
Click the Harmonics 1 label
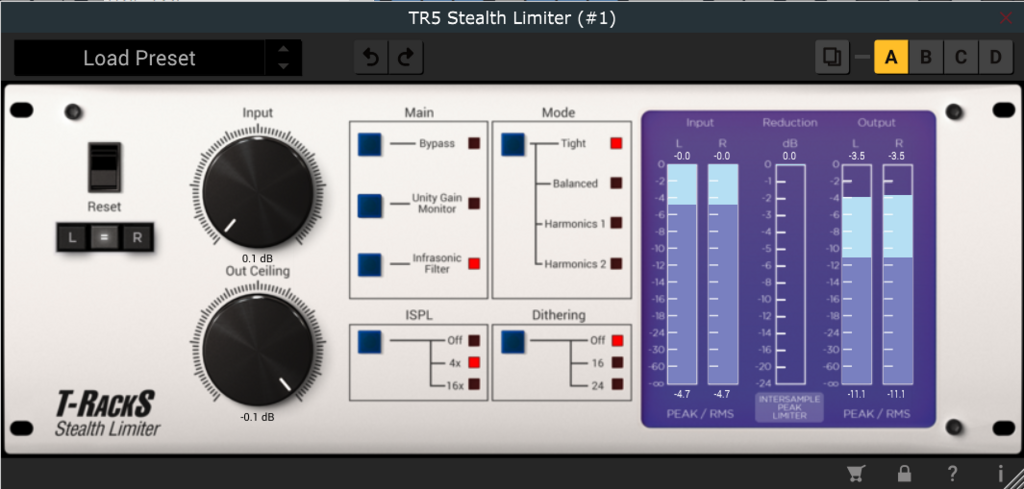click(x=575, y=224)
